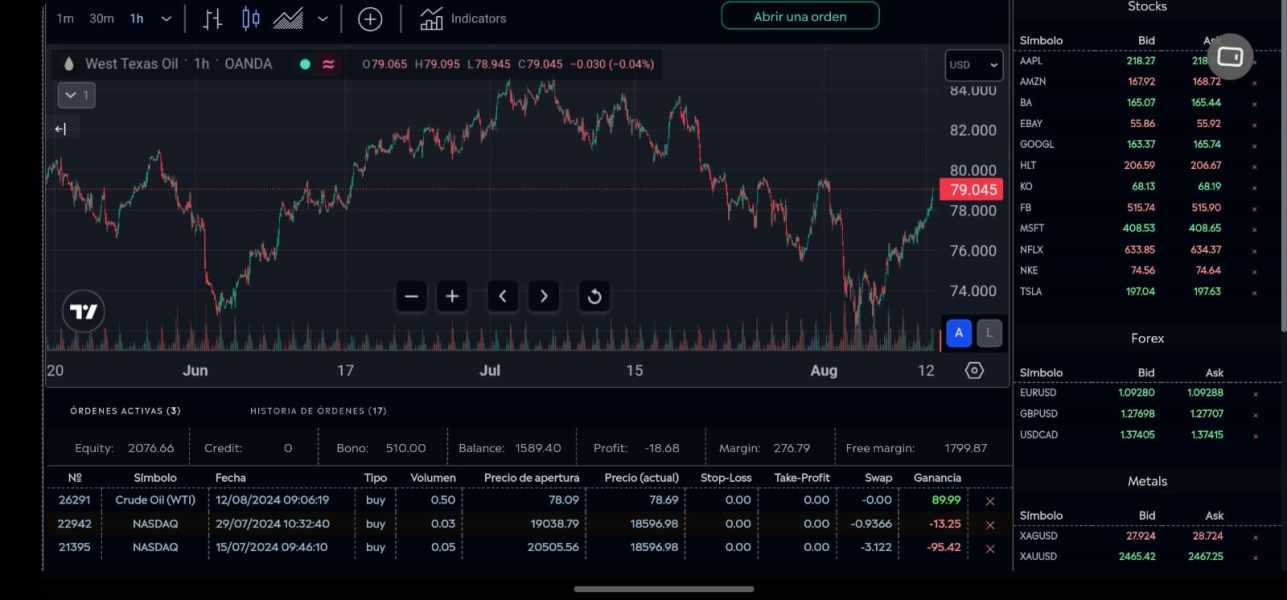Select the 1m timeframe
The width and height of the screenshot is (1287, 600).
tap(65, 19)
